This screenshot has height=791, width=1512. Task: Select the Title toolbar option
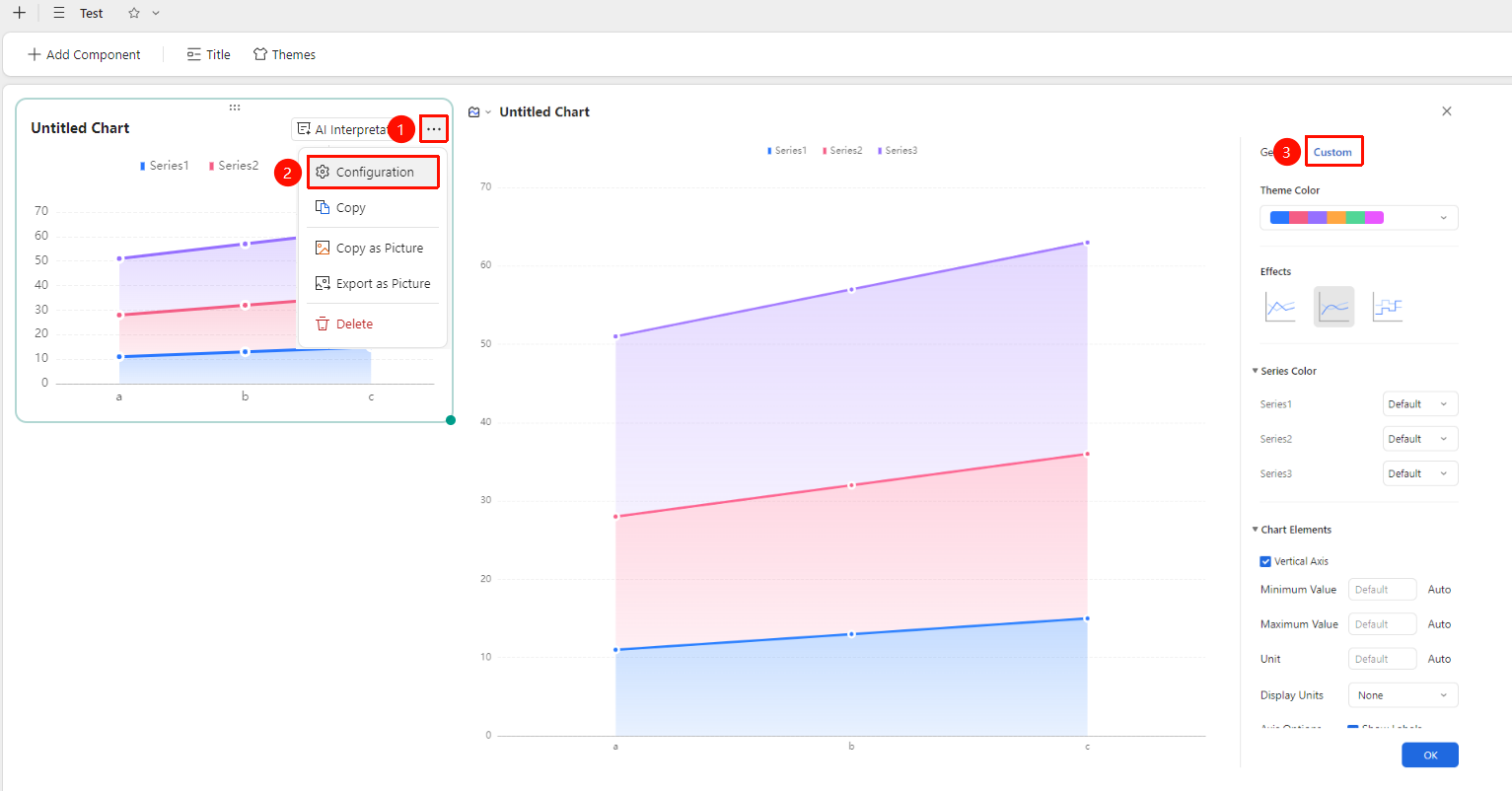point(208,54)
